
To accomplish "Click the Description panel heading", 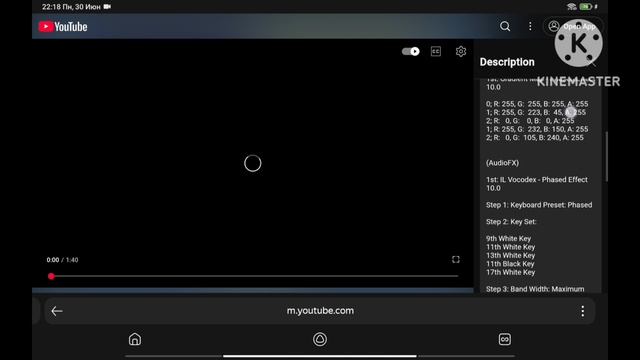I will click(507, 62).
